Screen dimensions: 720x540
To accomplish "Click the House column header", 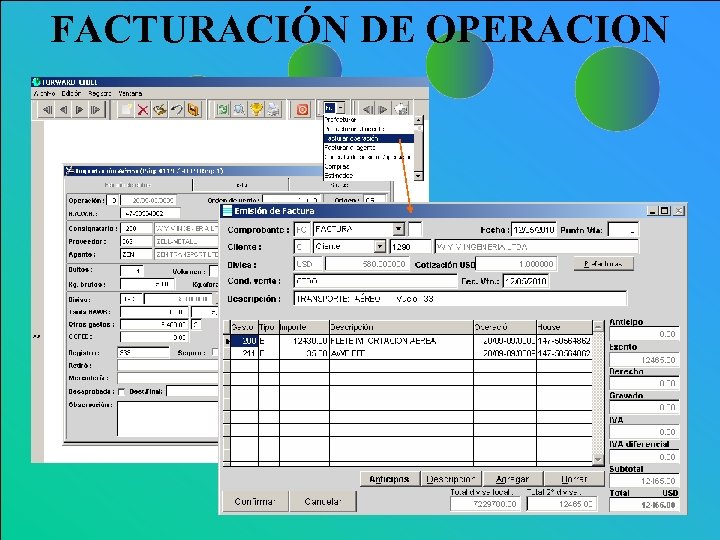I will (x=564, y=327).
